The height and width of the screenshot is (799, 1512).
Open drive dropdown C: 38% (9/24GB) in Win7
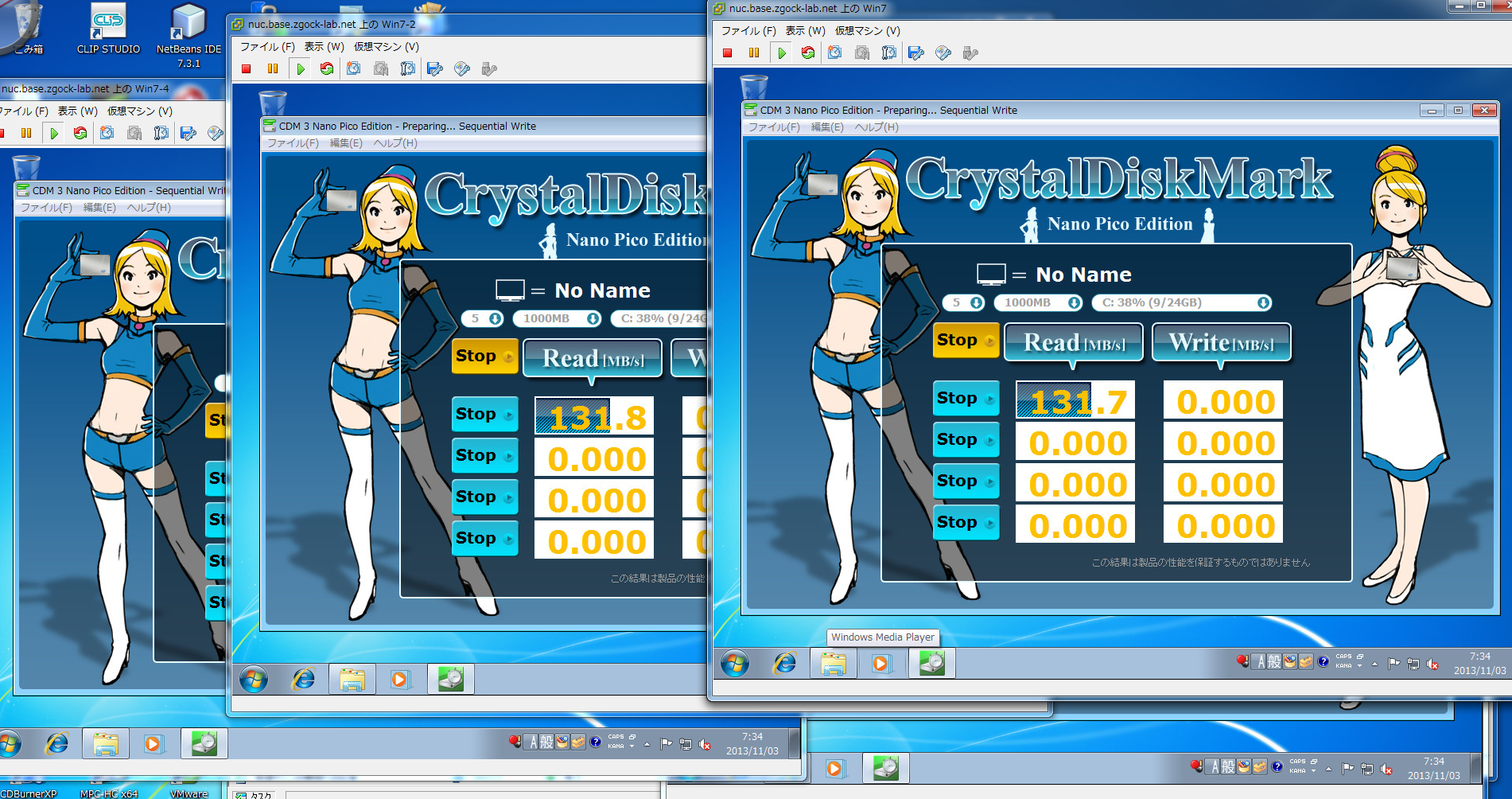tap(1182, 302)
